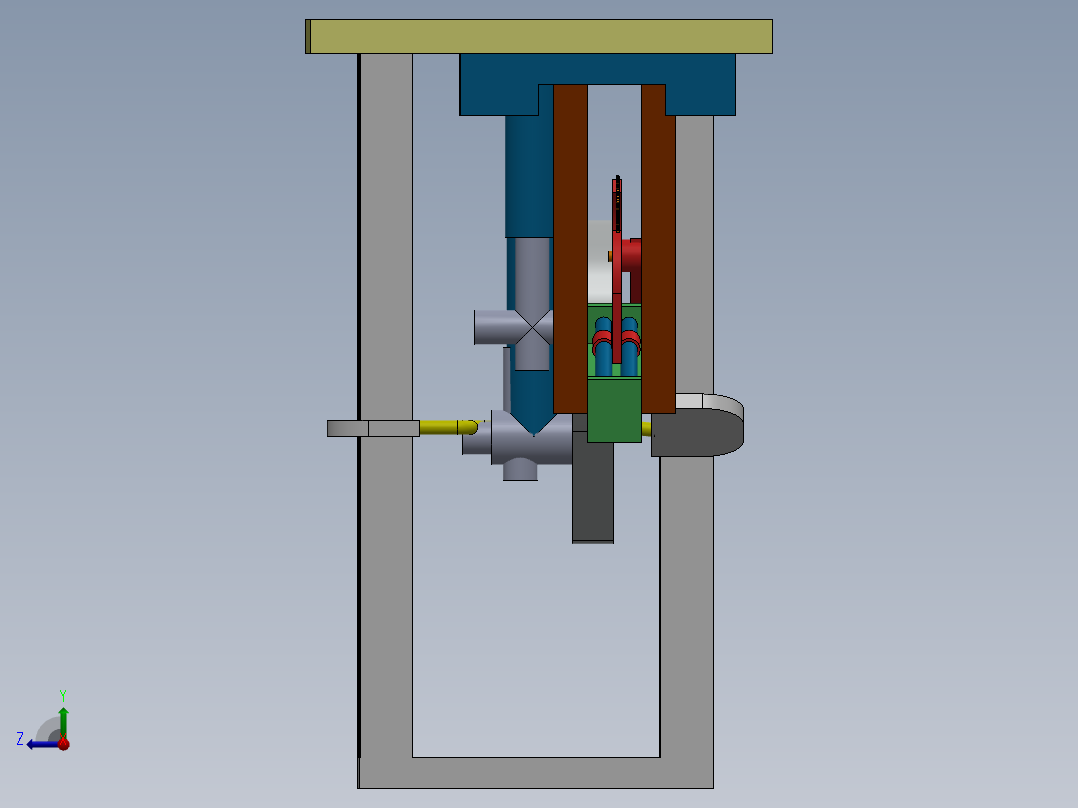Select the olive top plate of the assembly

coord(539,36)
